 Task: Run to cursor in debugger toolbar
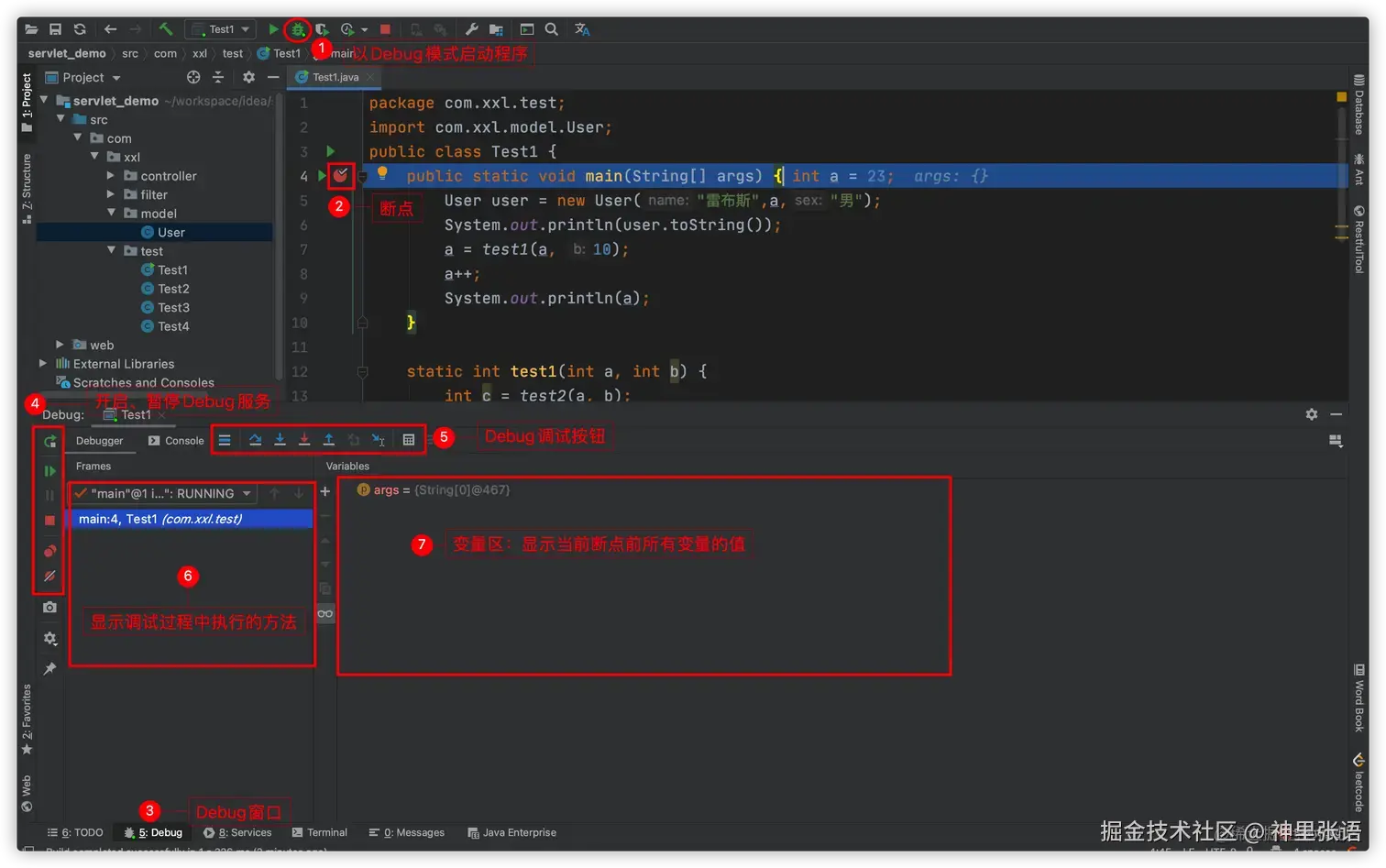click(378, 440)
